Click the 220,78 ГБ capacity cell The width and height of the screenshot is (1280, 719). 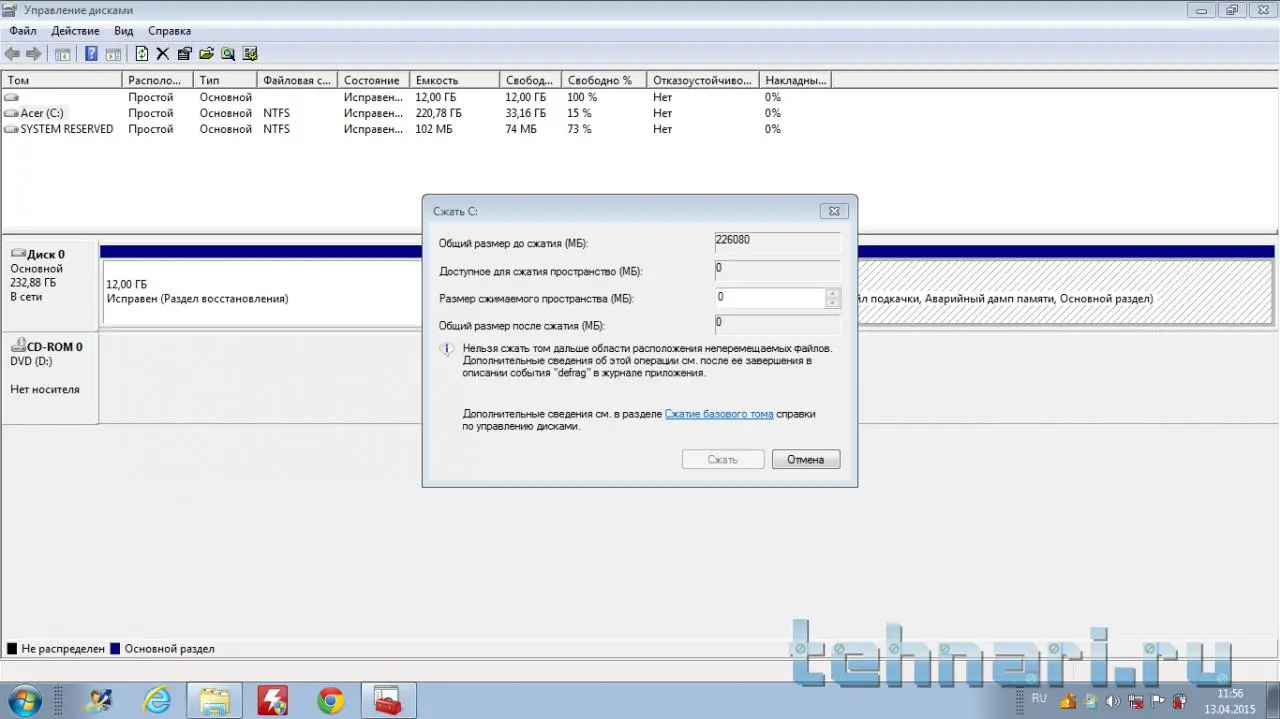pos(438,113)
